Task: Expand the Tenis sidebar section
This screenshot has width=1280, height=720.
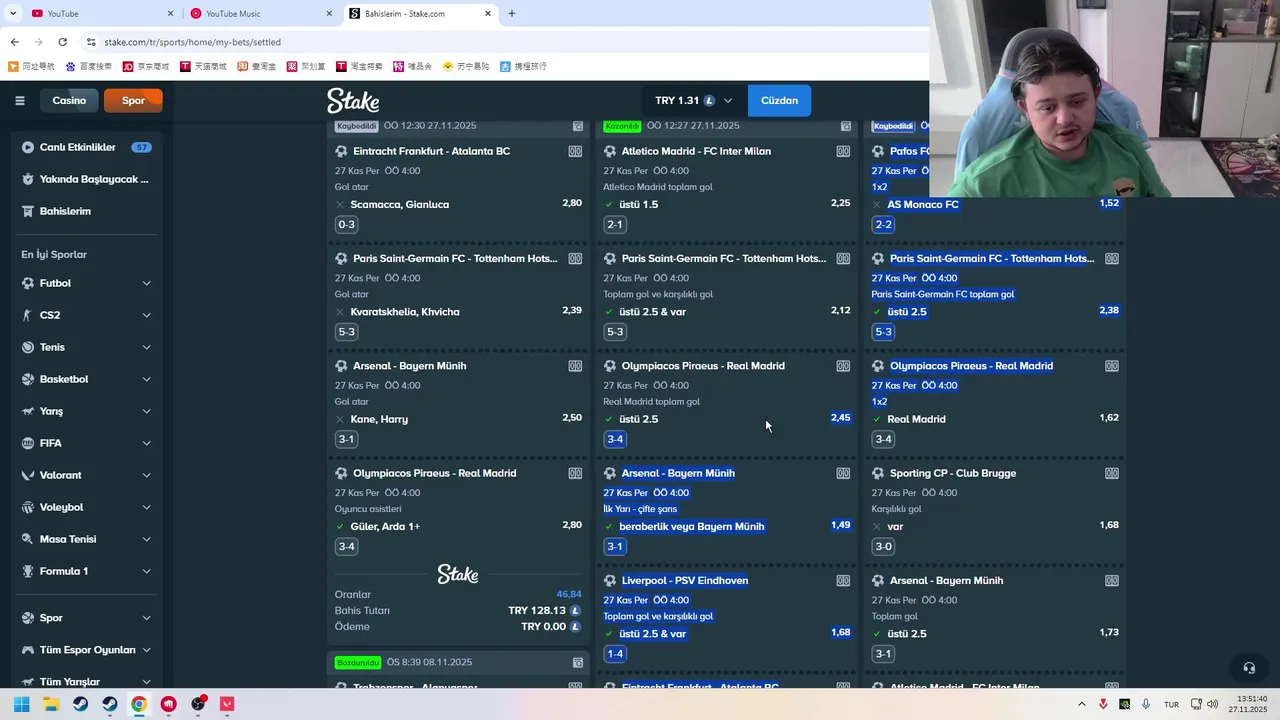Action: point(146,347)
